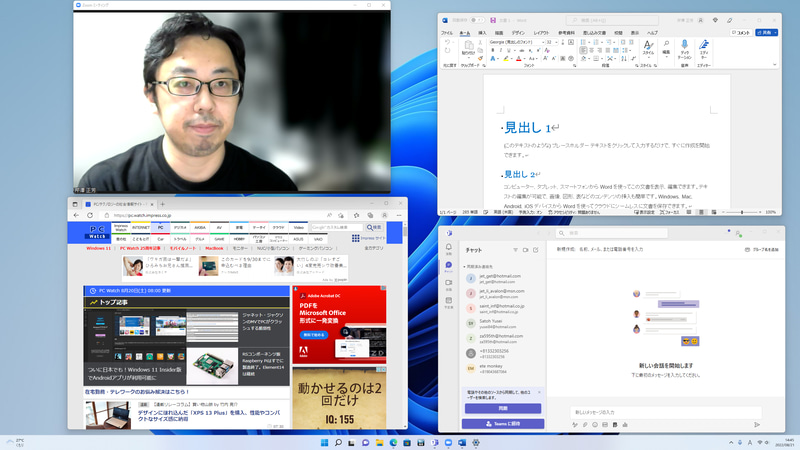
Task: Switch to the 挿入 tab in Word
Action: 482,33
